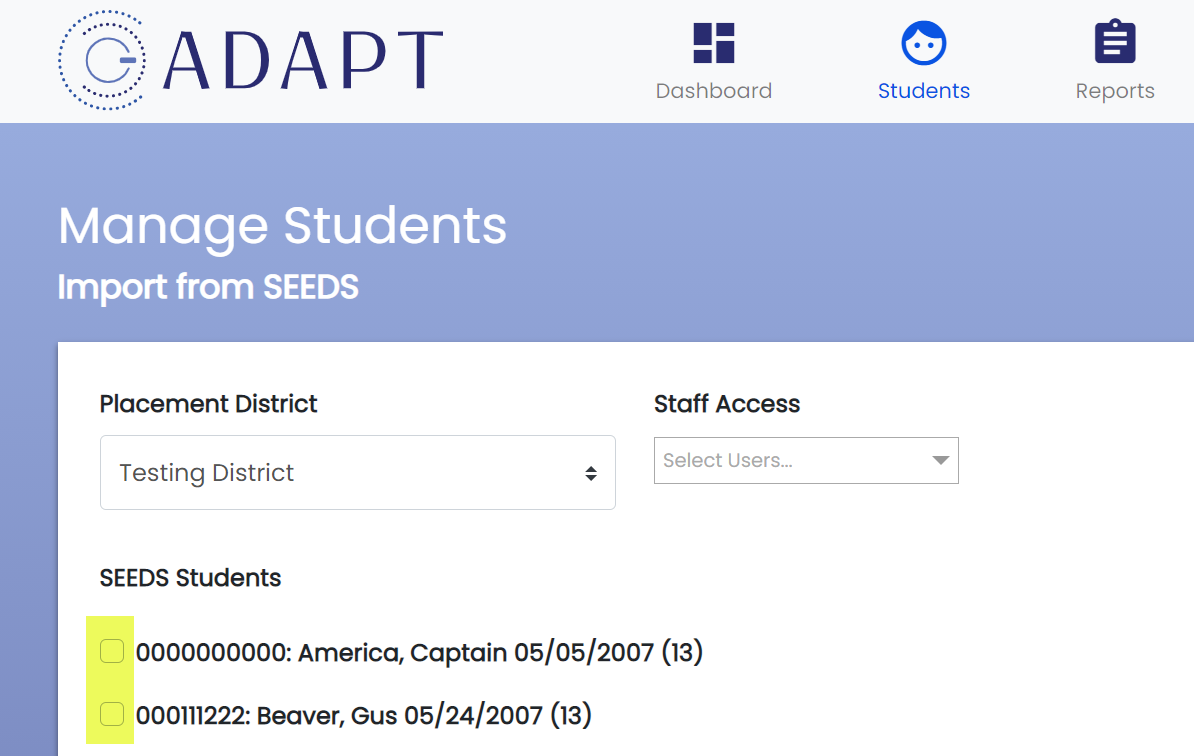
Task: Click the Staff Access field label
Action: tap(727, 404)
